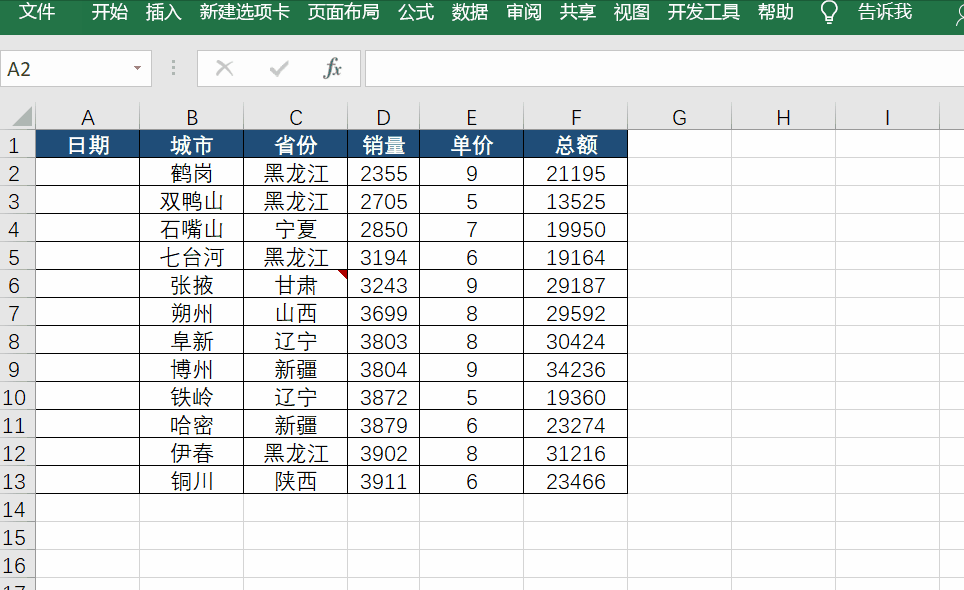Open the 共享 ribbon tab
This screenshot has height=590, width=964.
tap(577, 12)
